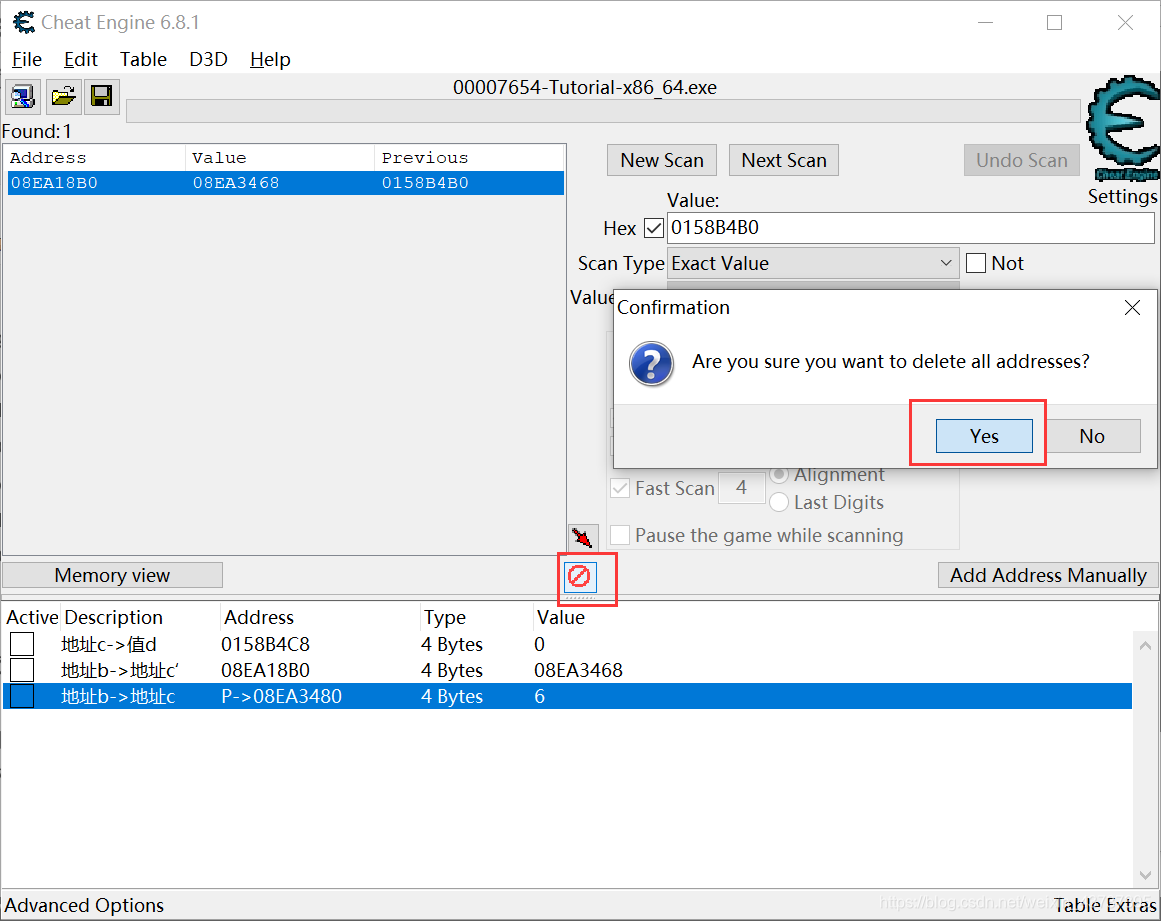Close the Confirmation dialog
Screen dimensions: 1161x921
[x=1132, y=308]
